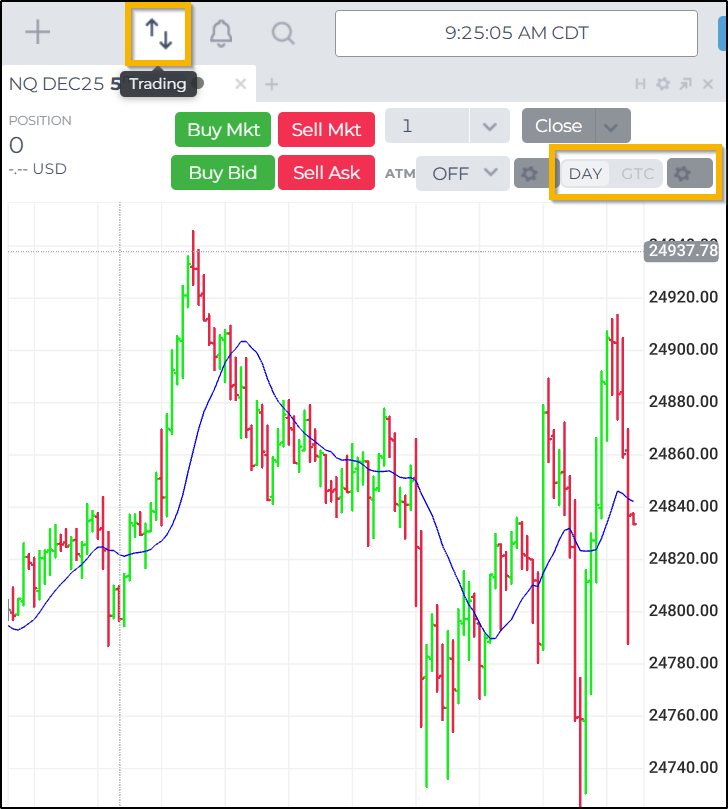Image resolution: width=728 pixels, height=809 pixels.
Task: Expand the Close button dropdown arrow
Action: click(612, 126)
